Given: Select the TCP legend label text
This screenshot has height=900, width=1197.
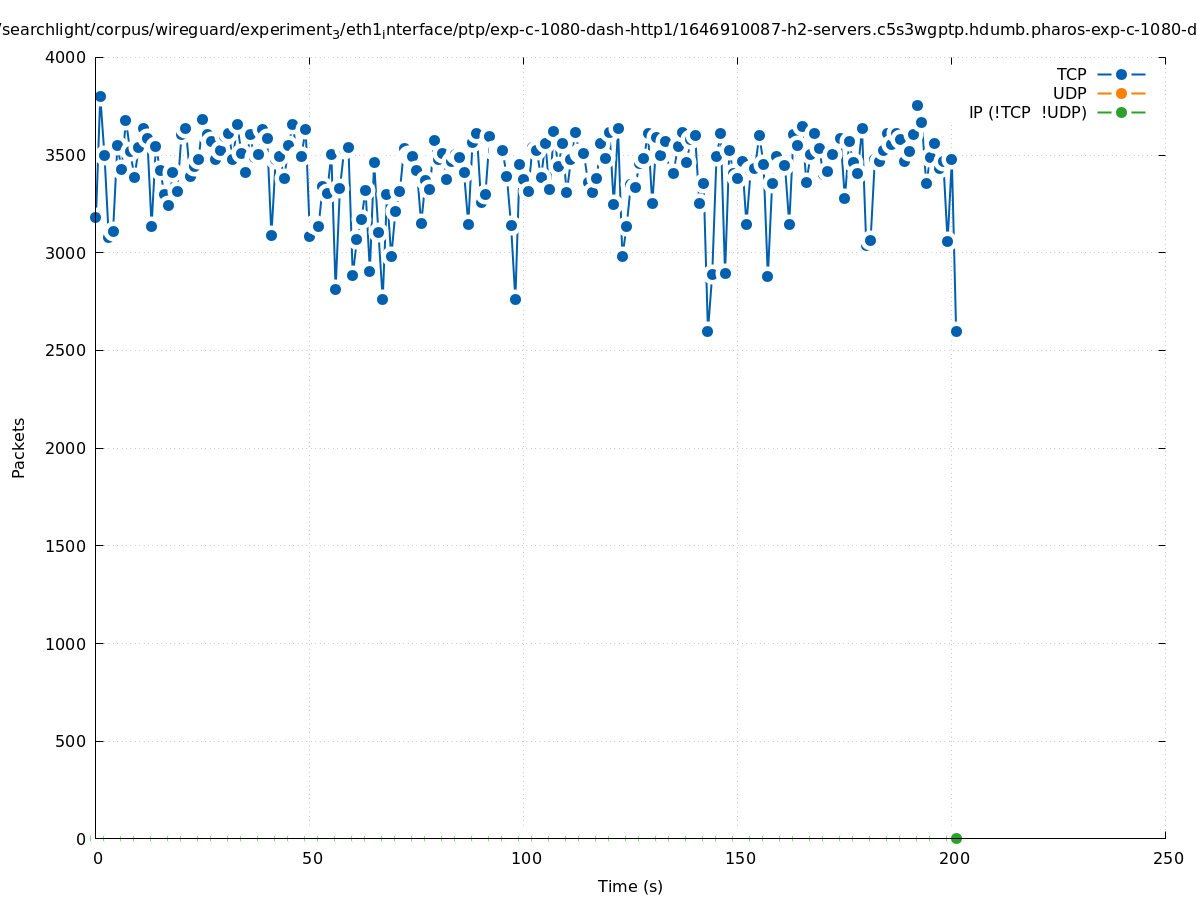Looking at the screenshot, I should [1071, 75].
